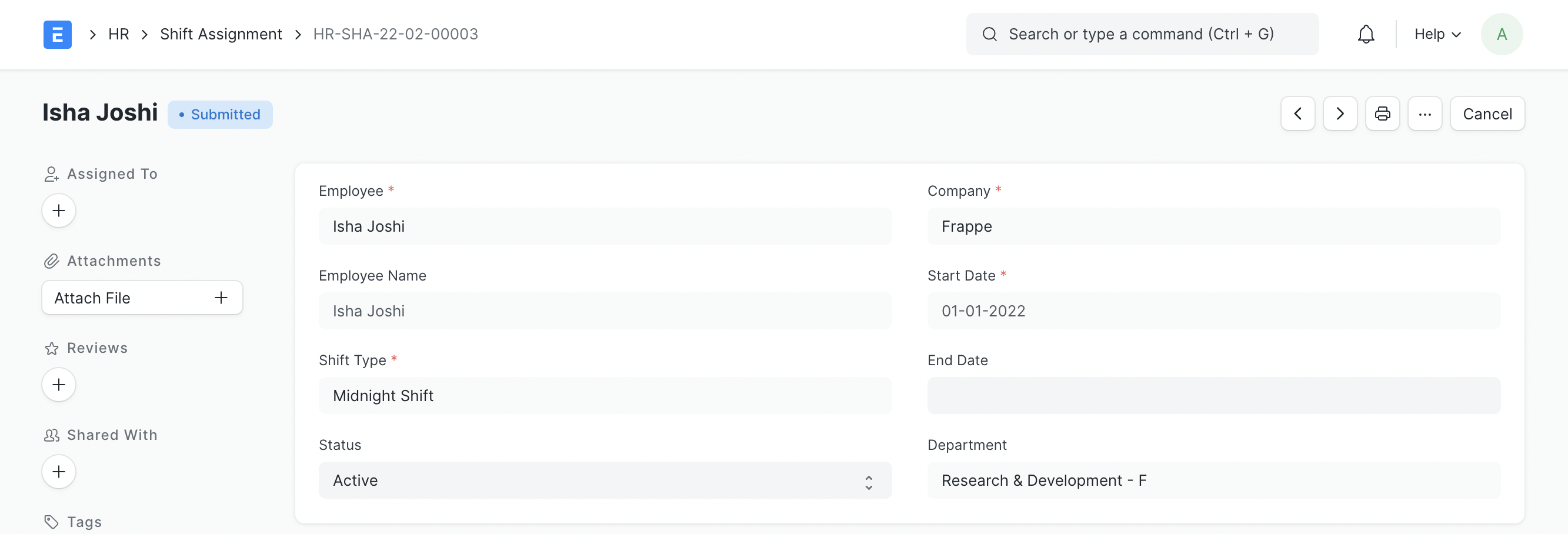The width and height of the screenshot is (1568, 534).
Task: Open the Status dropdown showing Active
Action: point(605,480)
